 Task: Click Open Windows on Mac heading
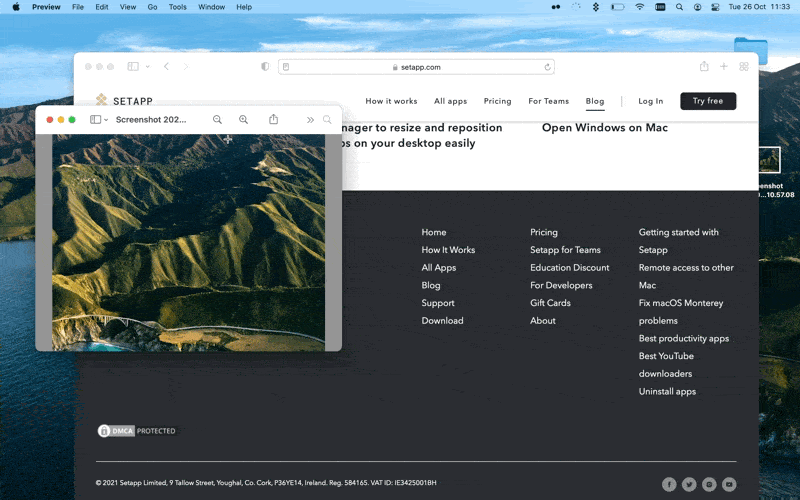point(605,128)
